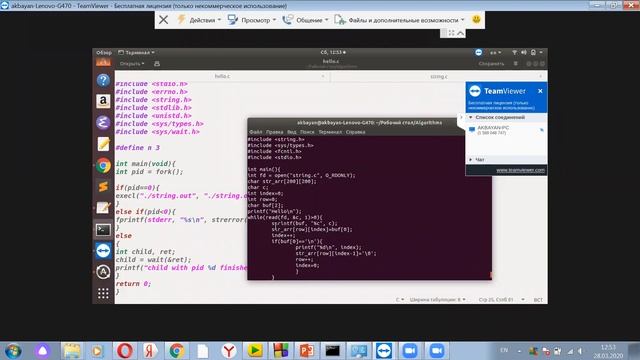The width and height of the screenshot is (640, 360).
Task: Click TeamViewer indicator in Ubuntu top bar
Action: coord(478,52)
